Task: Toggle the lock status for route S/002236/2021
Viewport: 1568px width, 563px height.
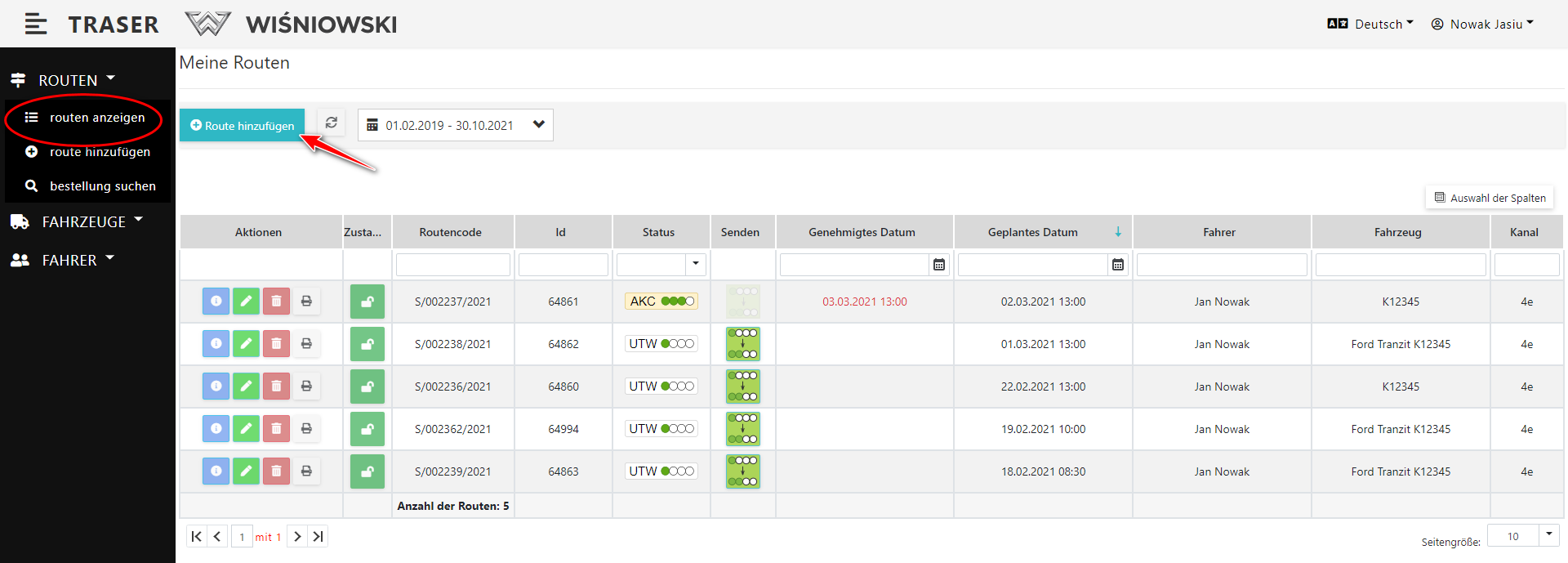Action: point(367,387)
